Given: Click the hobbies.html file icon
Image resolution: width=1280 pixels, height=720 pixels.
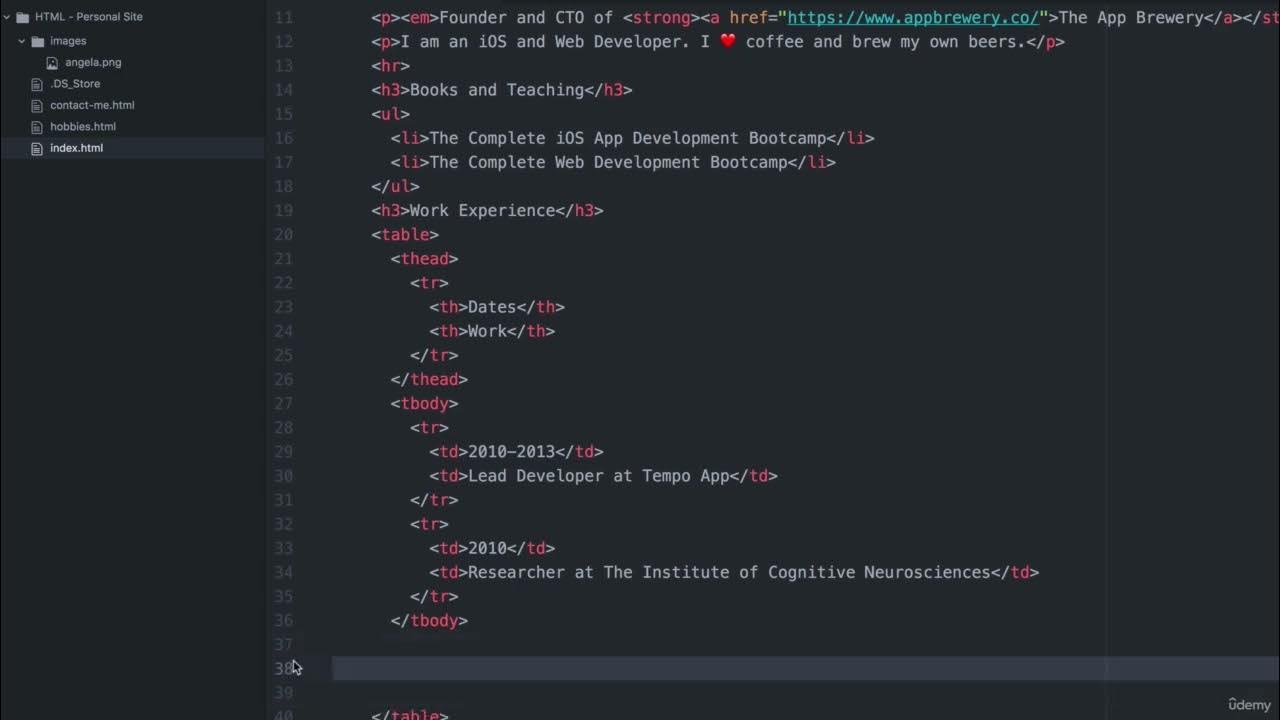Looking at the screenshot, I should [x=38, y=127].
